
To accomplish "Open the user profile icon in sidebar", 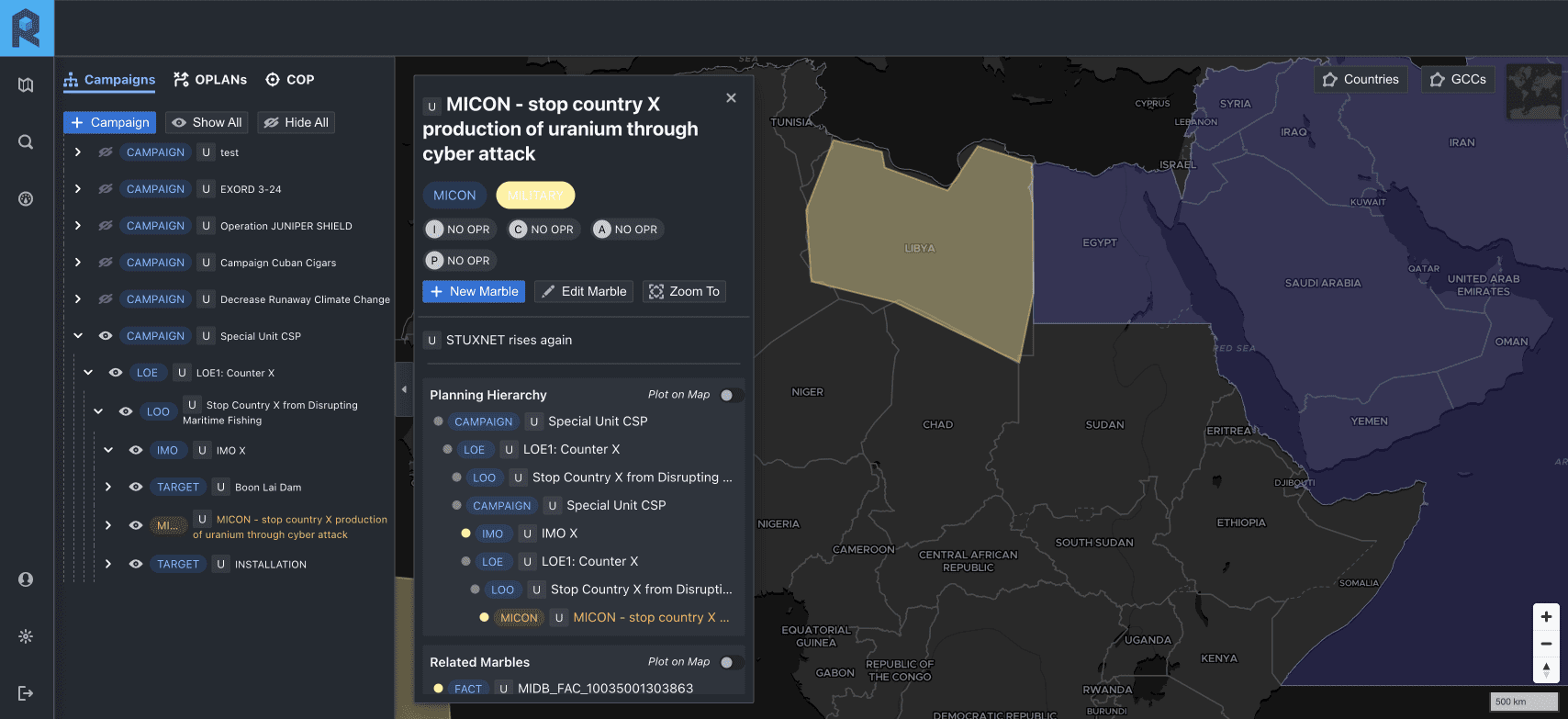I will coord(26,579).
